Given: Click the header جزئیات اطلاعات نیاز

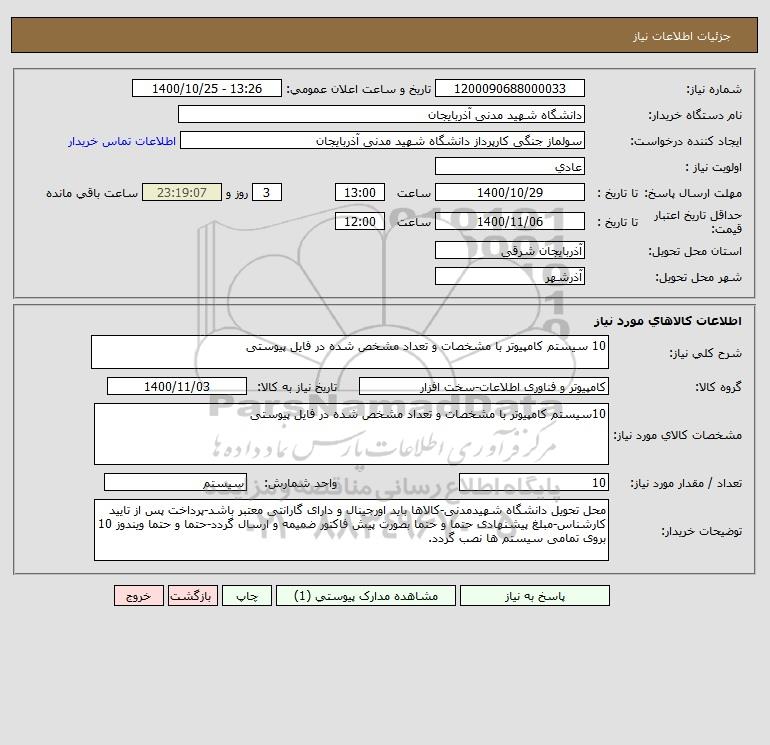Looking at the screenshot, I should point(682,36).
